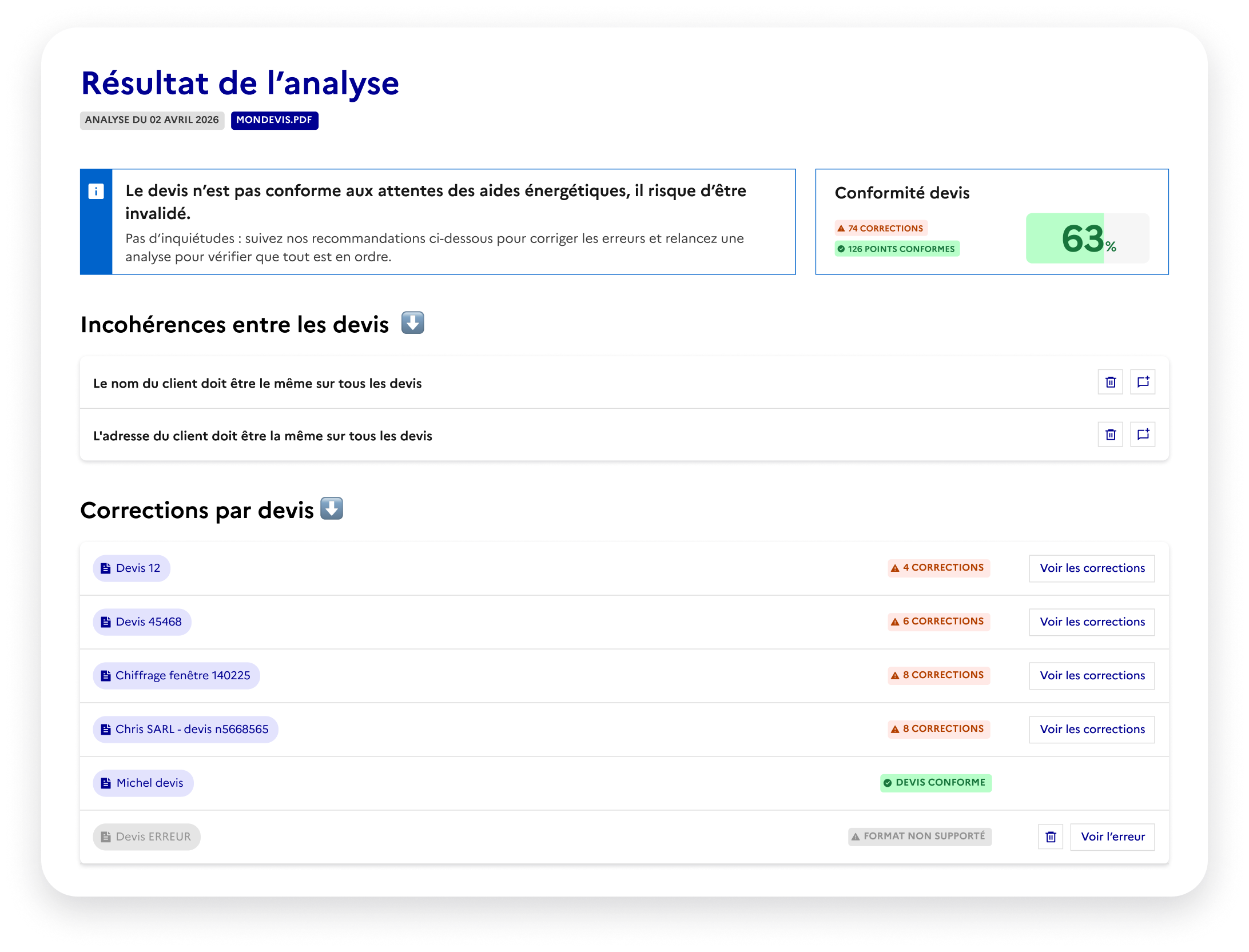View corrections for Devis 45468
The image size is (1249, 952).
(x=1092, y=622)
